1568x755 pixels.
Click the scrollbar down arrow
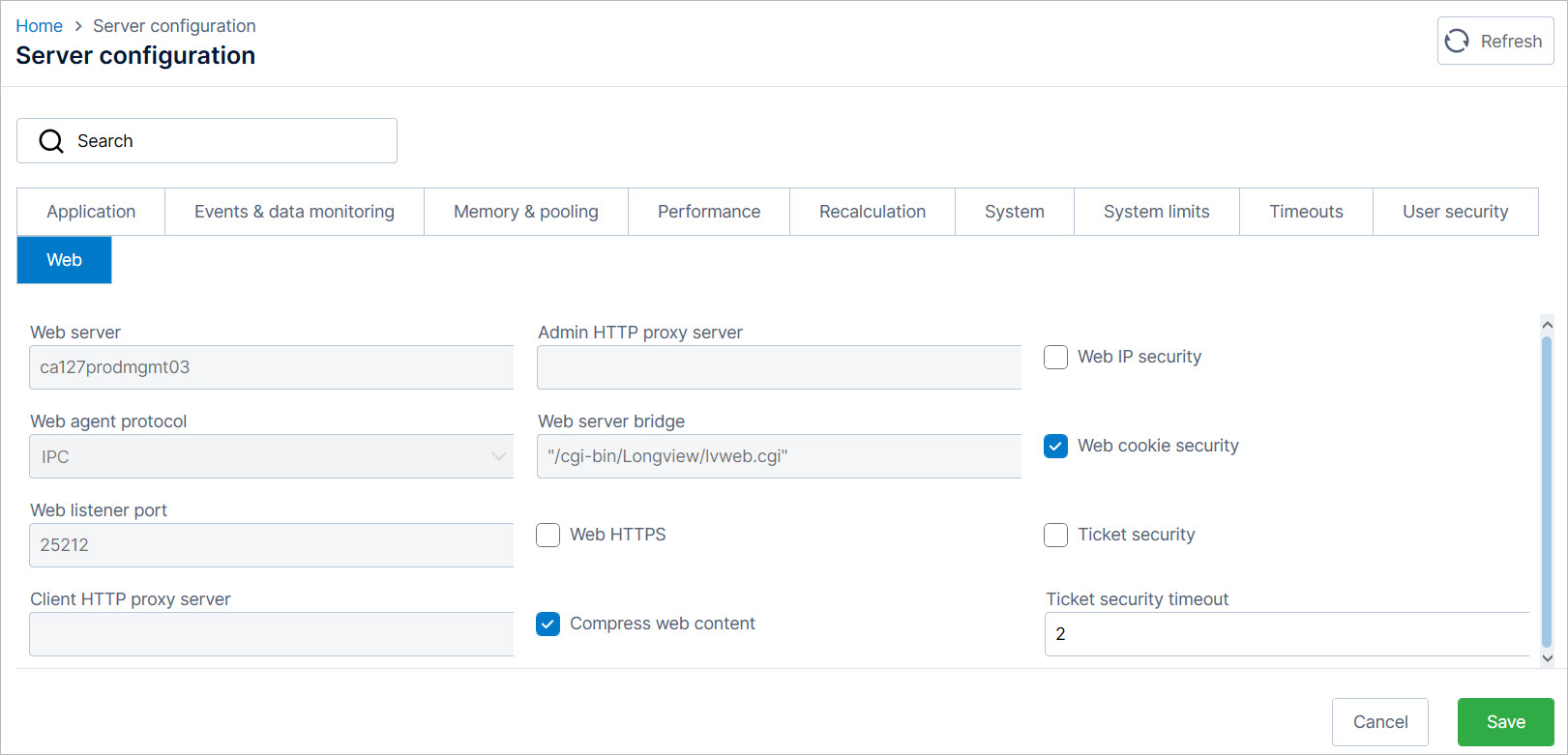pos(1547,657)
